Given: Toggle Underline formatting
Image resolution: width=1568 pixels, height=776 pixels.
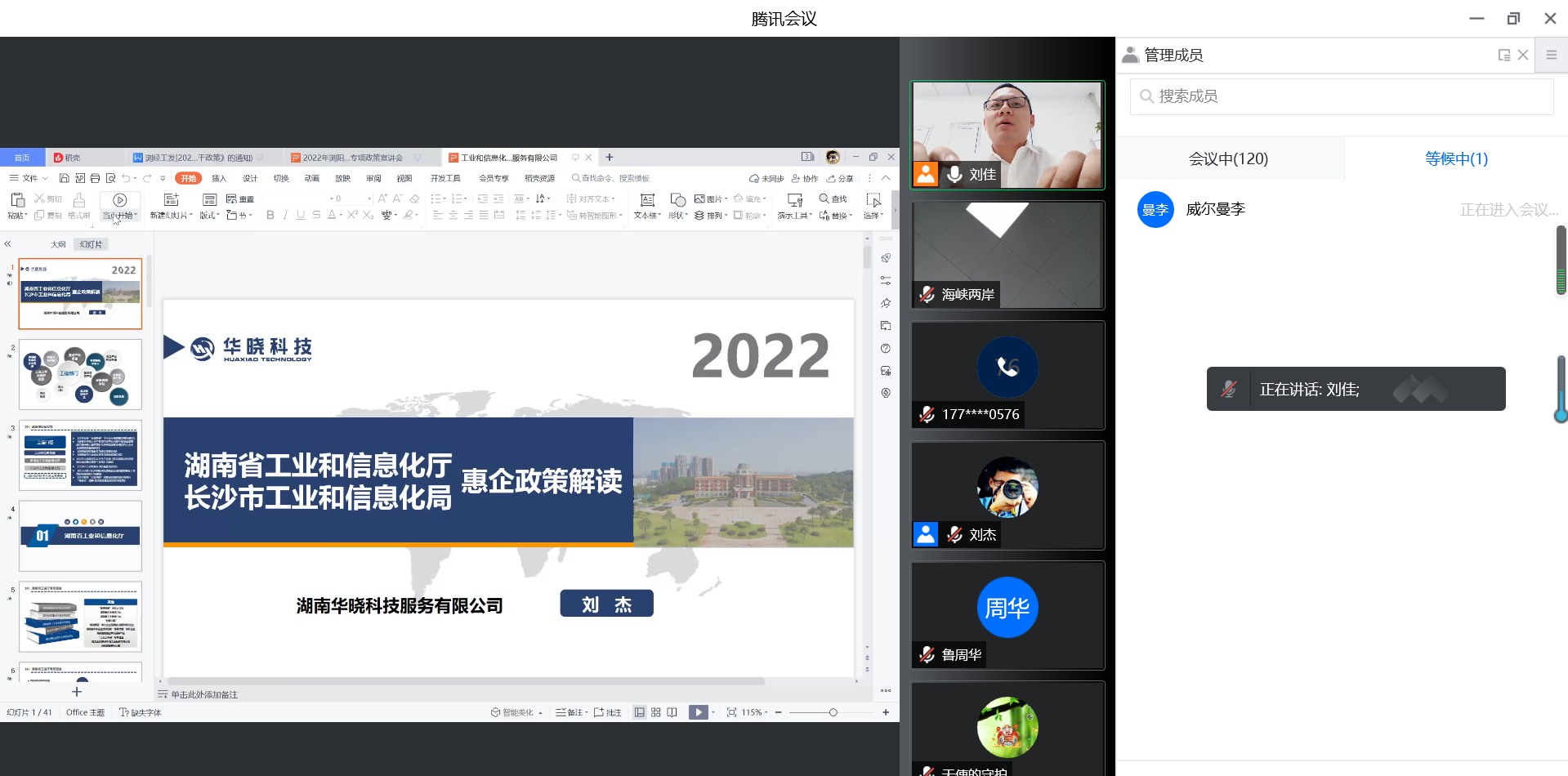Looking at the screenshot, I should point(301,215).
